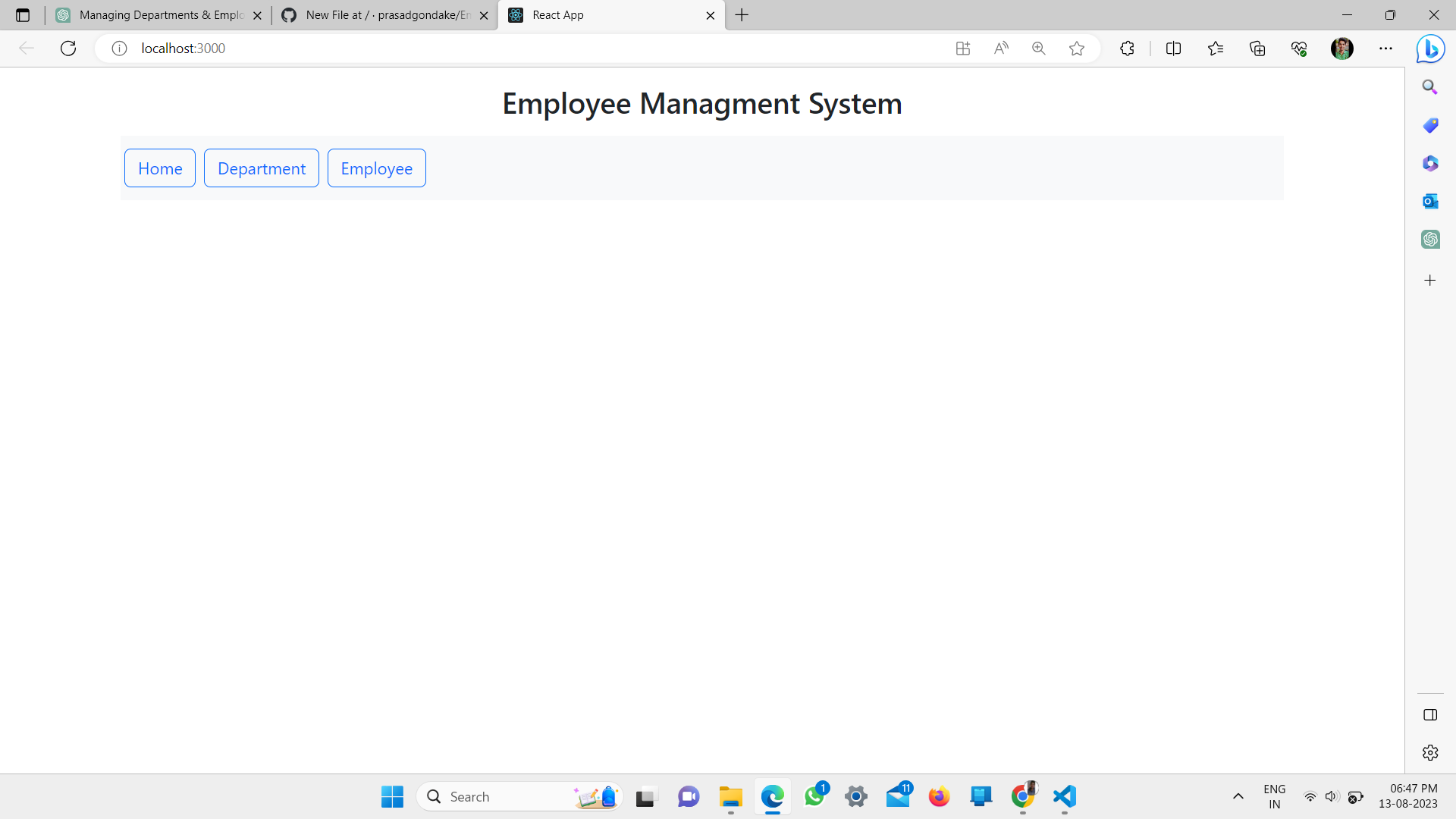Image resolution: width=1456 pixels, height=819 pixels.
Task: Open the Shopping icon in the sidebar
Action: click(x=1430, y=125)
